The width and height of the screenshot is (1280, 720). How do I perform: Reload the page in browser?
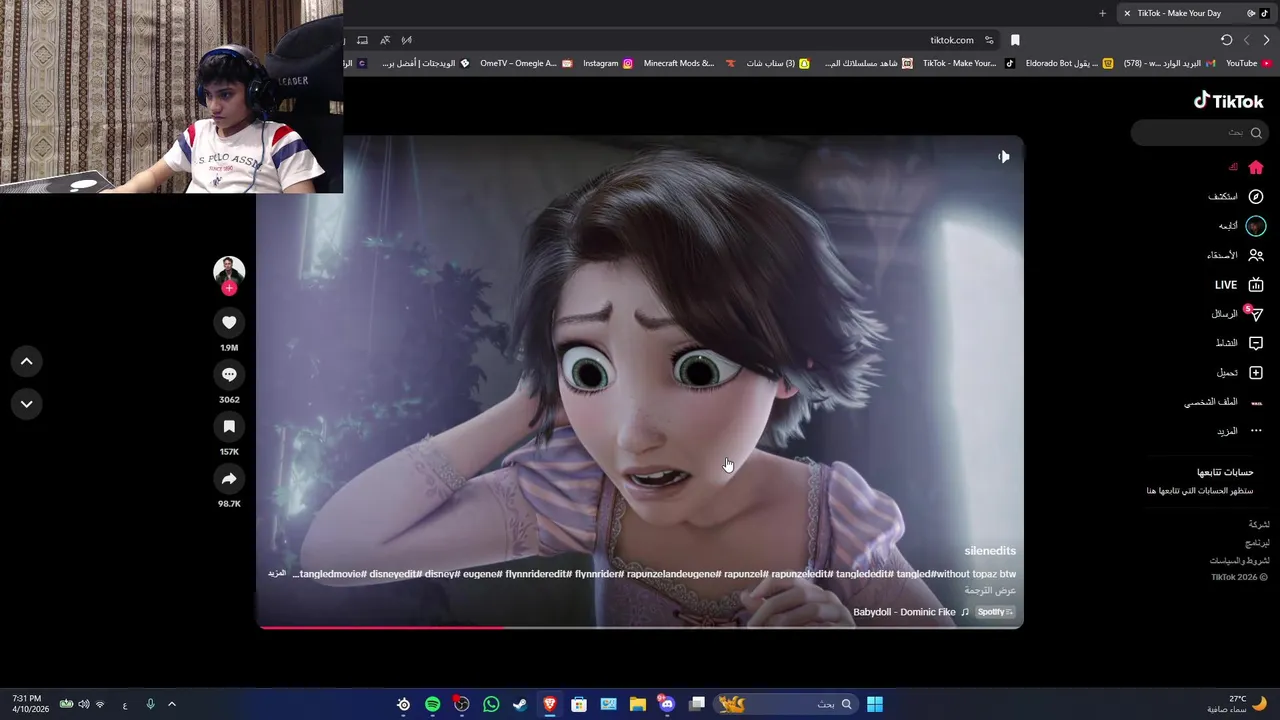coord(1226,40)
